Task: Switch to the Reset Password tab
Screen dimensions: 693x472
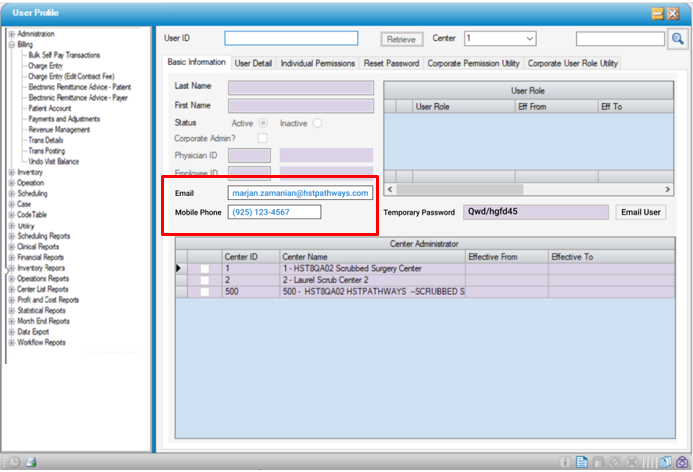Action: (391, 63)
